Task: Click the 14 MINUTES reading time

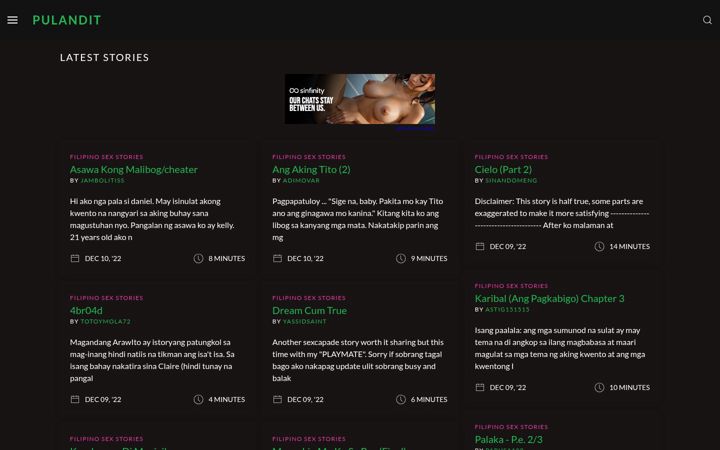Action: click(630, 247)
